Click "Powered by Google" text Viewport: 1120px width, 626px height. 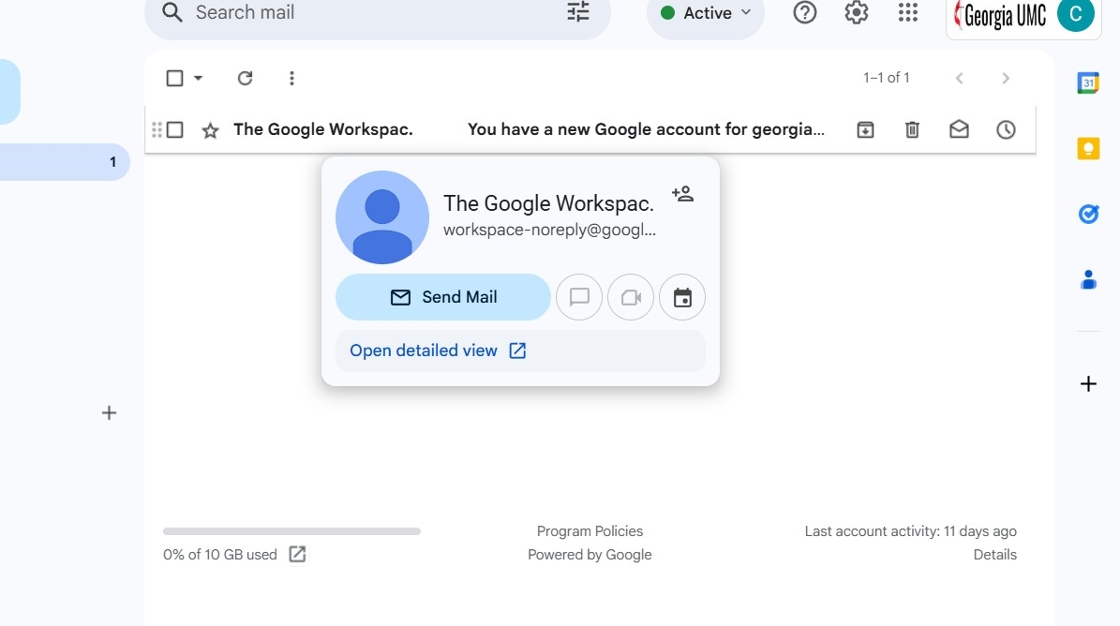[x=590, y=555]
